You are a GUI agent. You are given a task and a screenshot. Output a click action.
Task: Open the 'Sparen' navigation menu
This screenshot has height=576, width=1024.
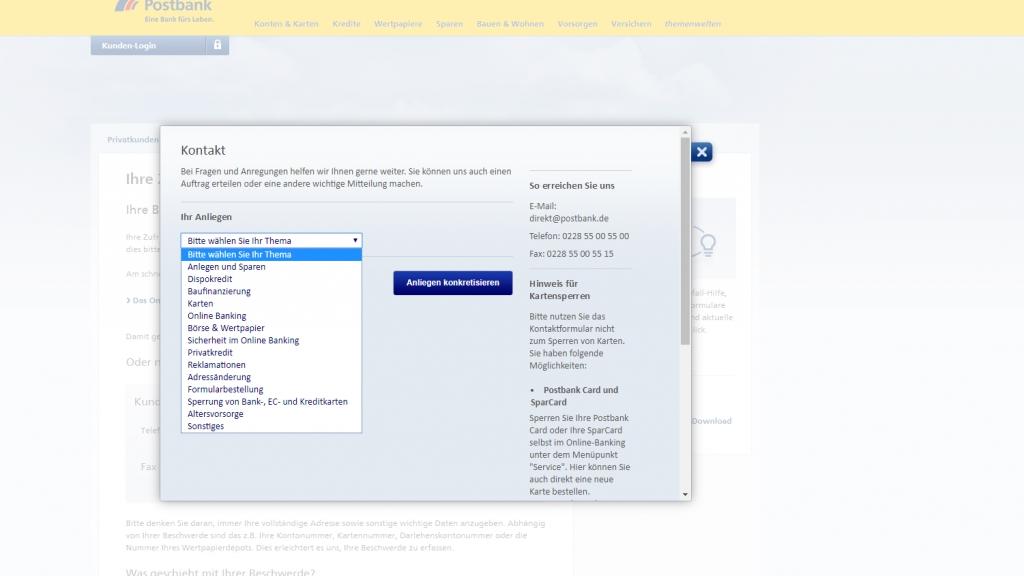click(449, 24)
